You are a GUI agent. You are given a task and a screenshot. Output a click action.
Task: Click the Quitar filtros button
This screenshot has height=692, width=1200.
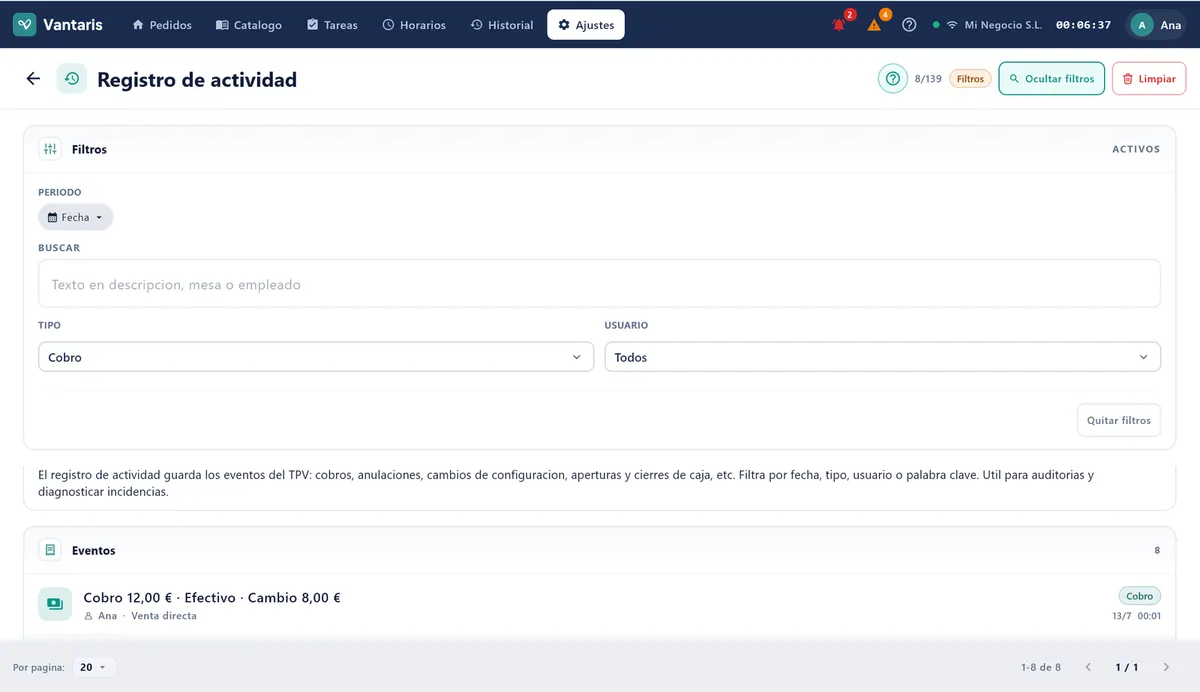point(1119,420)
